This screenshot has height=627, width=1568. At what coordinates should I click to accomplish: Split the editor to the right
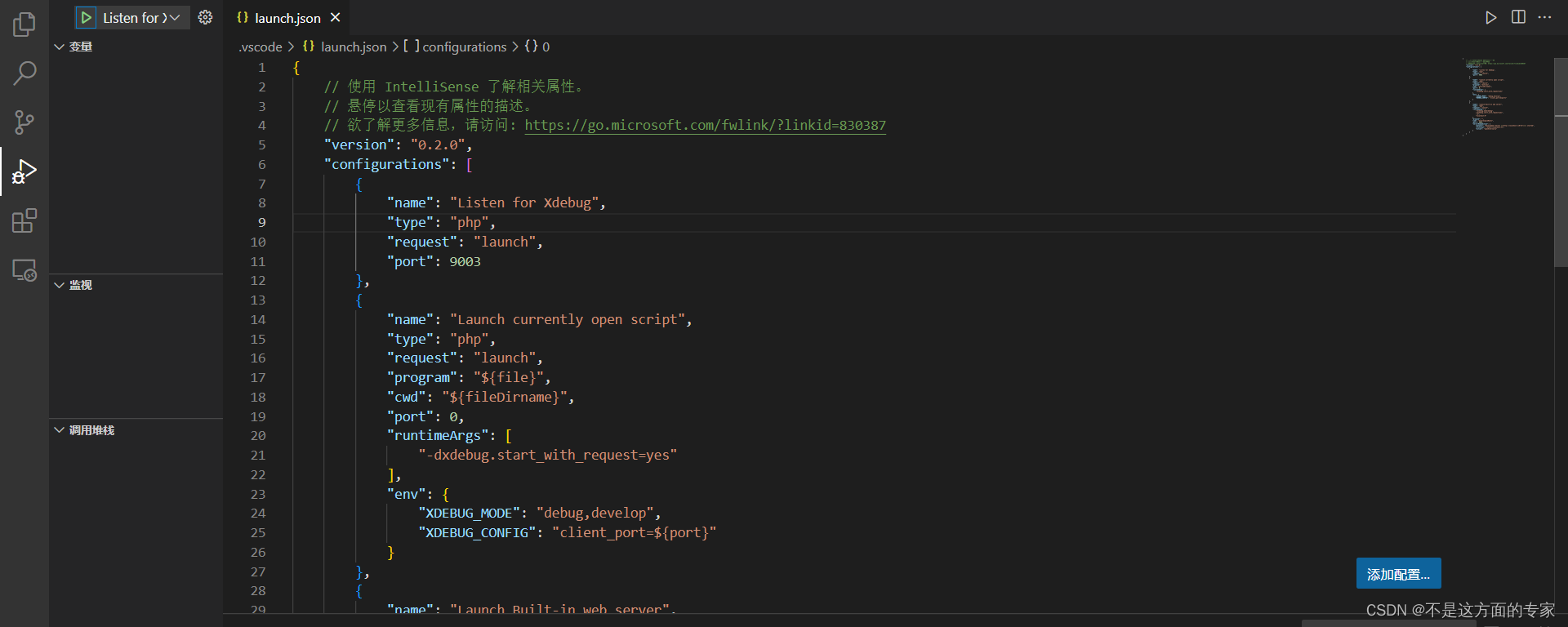coord(1518,17)
